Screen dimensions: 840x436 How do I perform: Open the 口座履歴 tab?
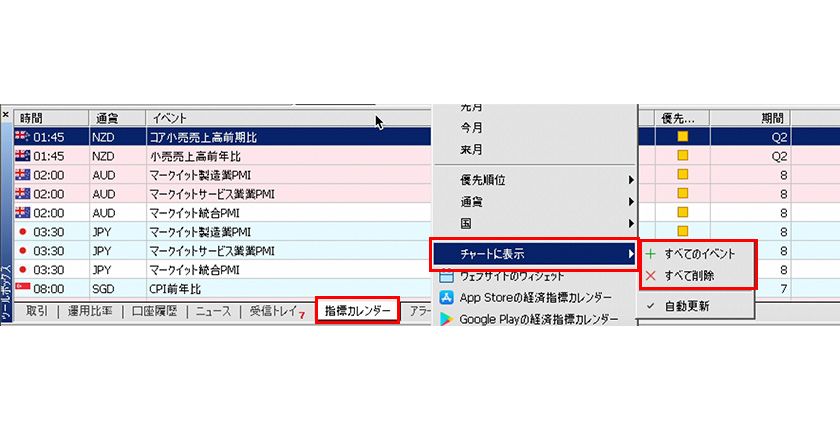coord(154,311)
